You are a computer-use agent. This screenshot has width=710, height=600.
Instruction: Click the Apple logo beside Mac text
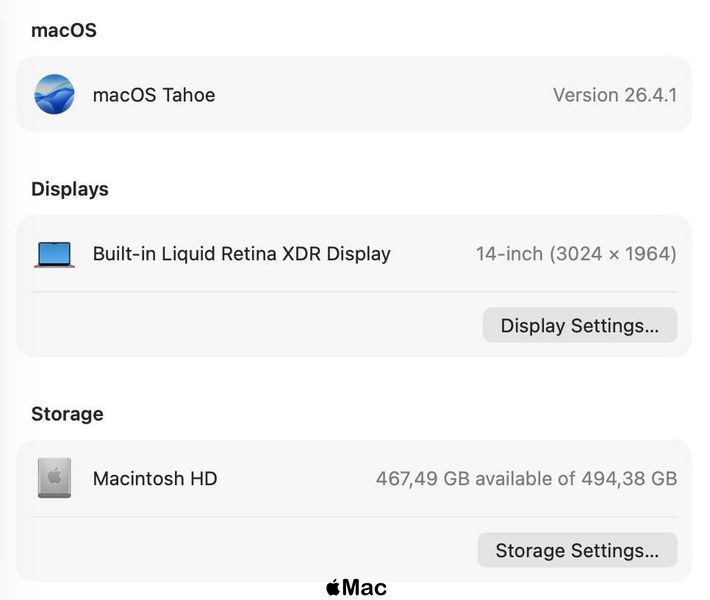(x=333, y=587)
